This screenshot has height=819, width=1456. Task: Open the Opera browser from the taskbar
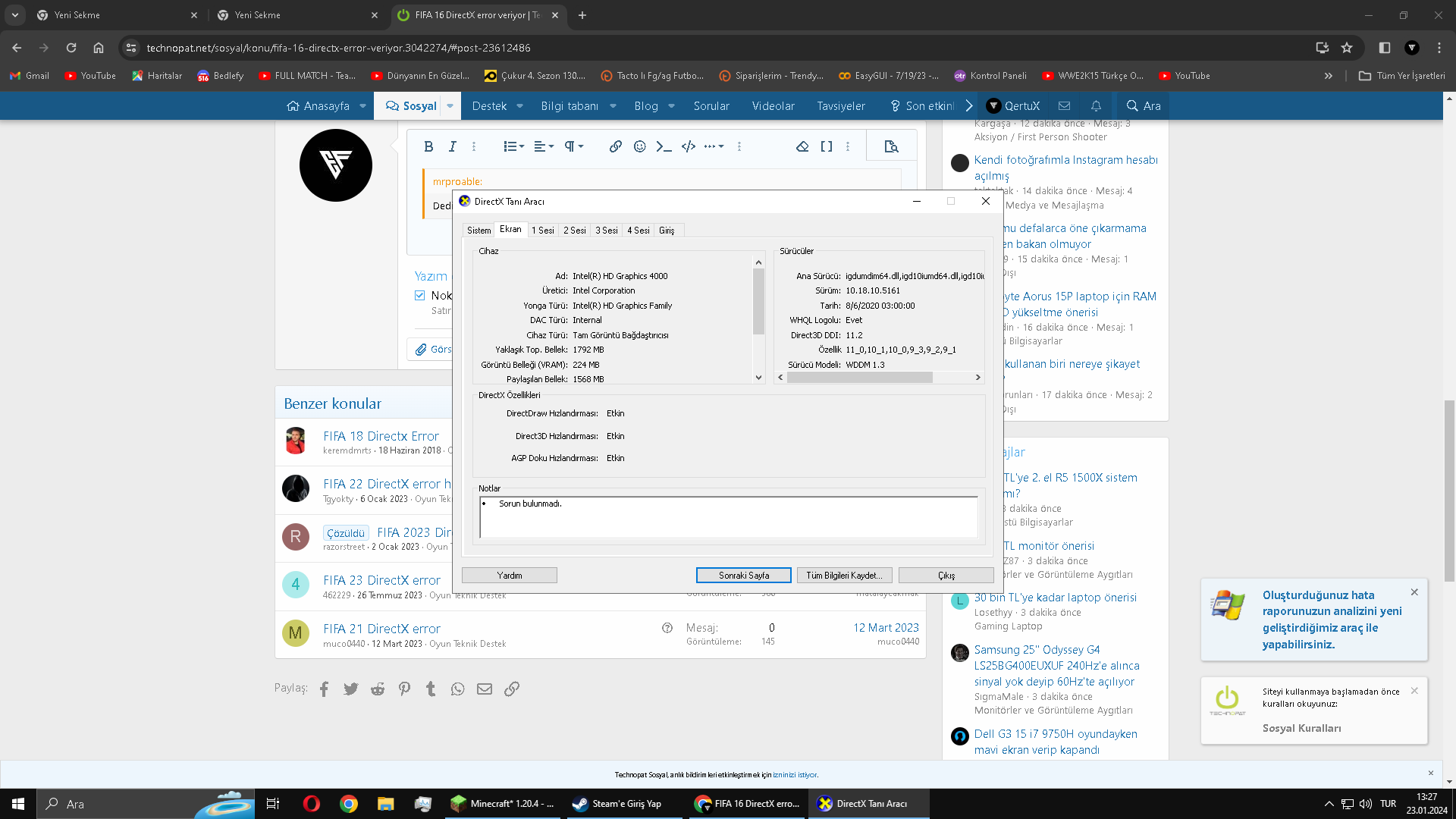(x=311, y=804)
